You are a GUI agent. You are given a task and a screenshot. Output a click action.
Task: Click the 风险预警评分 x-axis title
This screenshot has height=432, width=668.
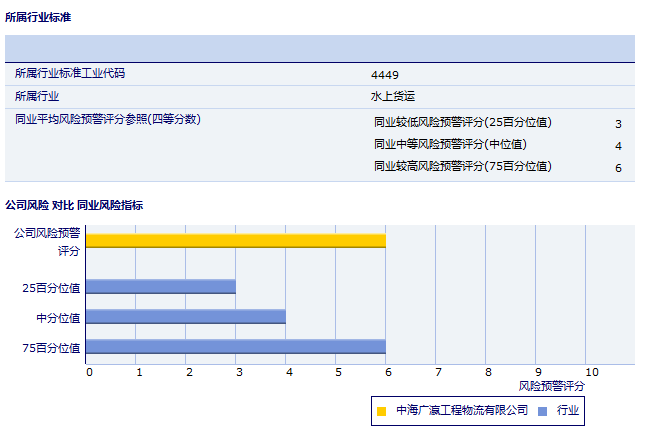[x=551, y=385]
